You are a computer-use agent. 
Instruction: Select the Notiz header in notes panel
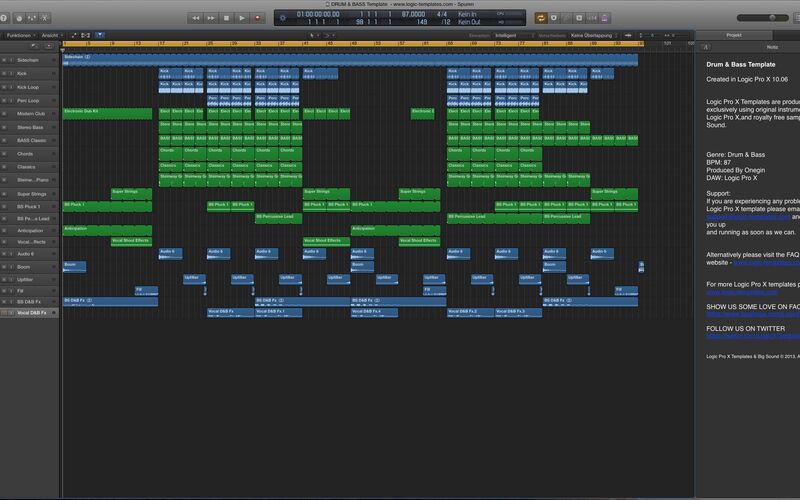(772, 47)
